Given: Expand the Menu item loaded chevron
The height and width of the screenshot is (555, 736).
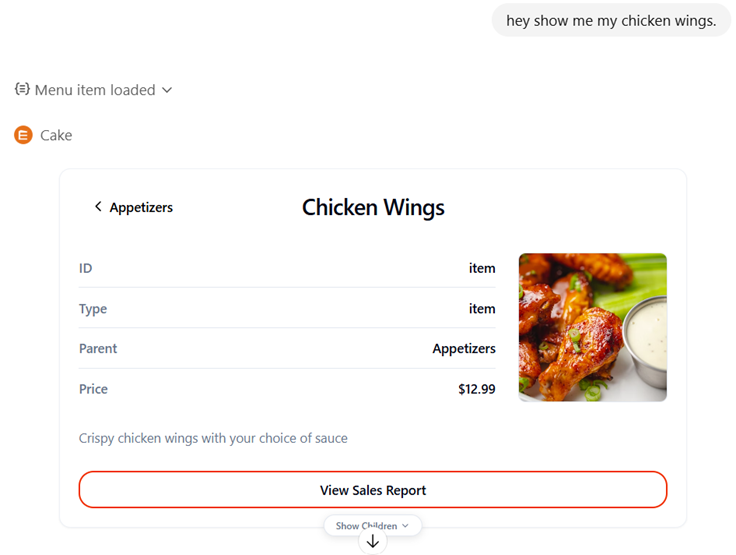Looking at the screenshot, I should [x=167, y=90].
